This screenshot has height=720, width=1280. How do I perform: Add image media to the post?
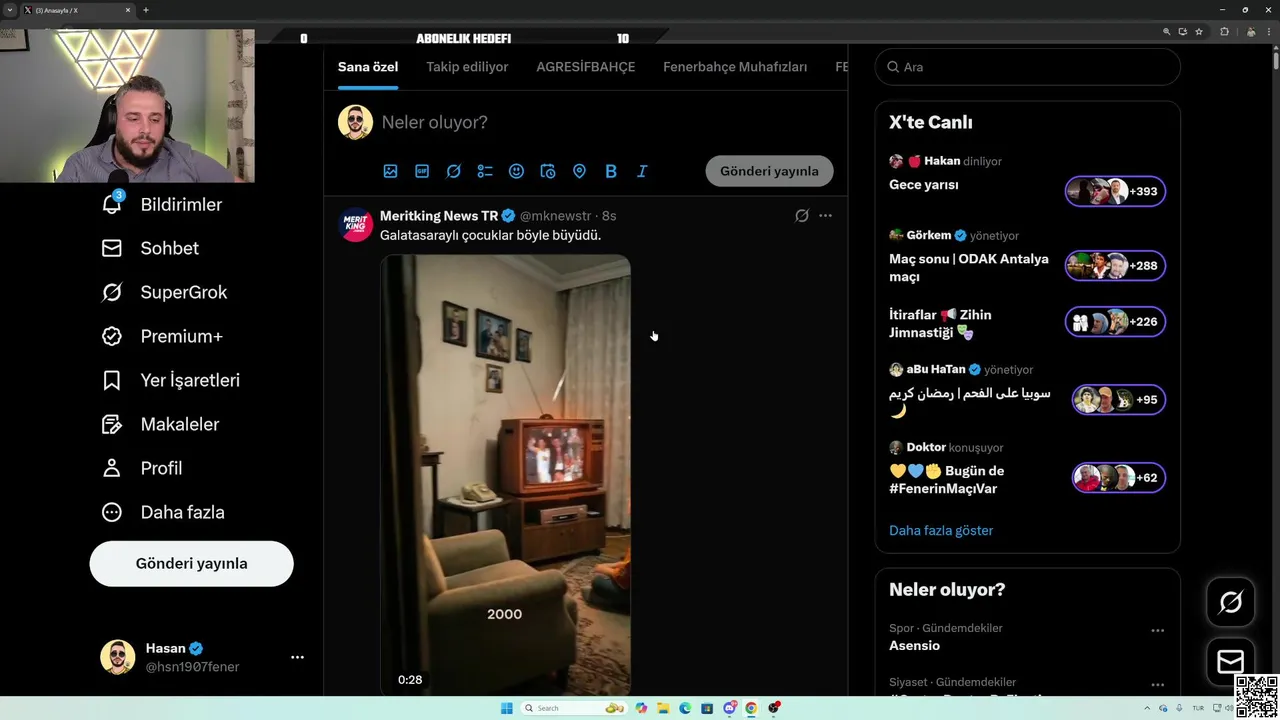click(x=391, y=171)
